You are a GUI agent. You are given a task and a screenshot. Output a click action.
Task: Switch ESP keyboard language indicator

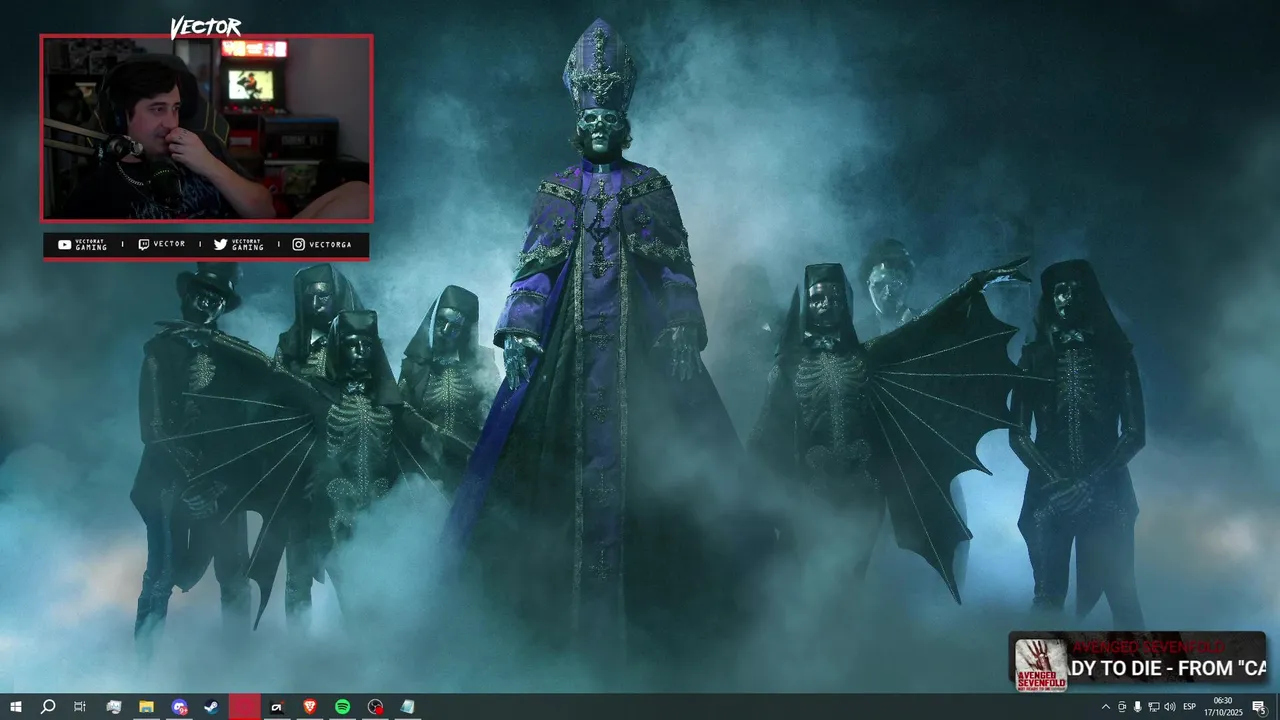(1190, 707)
